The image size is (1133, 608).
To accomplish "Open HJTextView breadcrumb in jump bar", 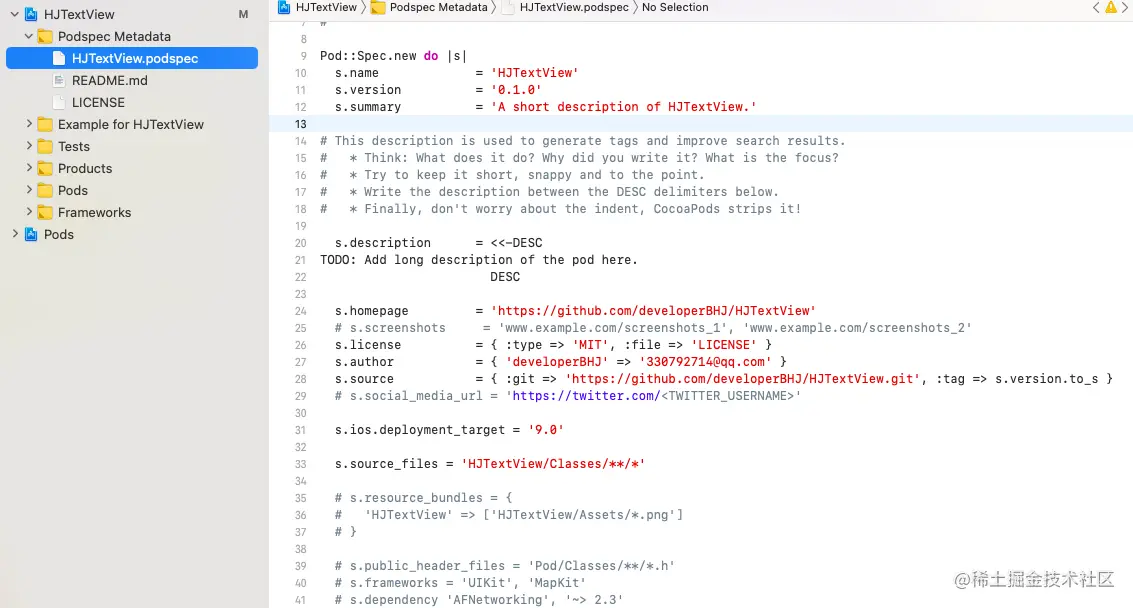I will click(326, 7).
